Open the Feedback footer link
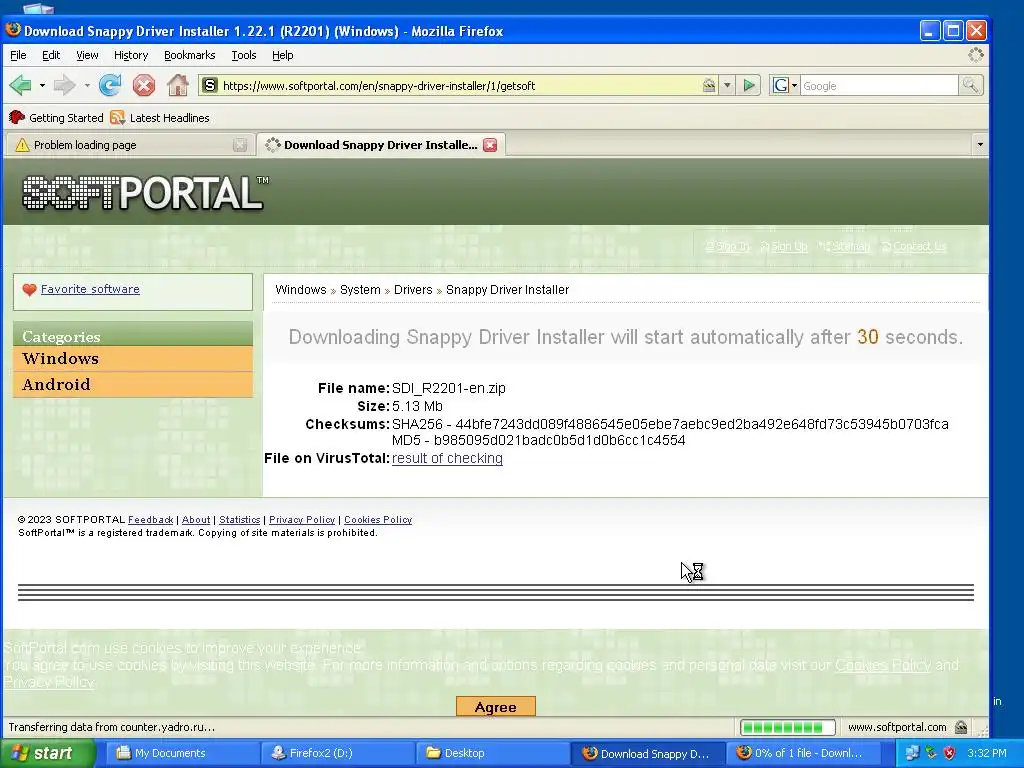The width and height of the screenshot is (1024, 768). (150, 520)
